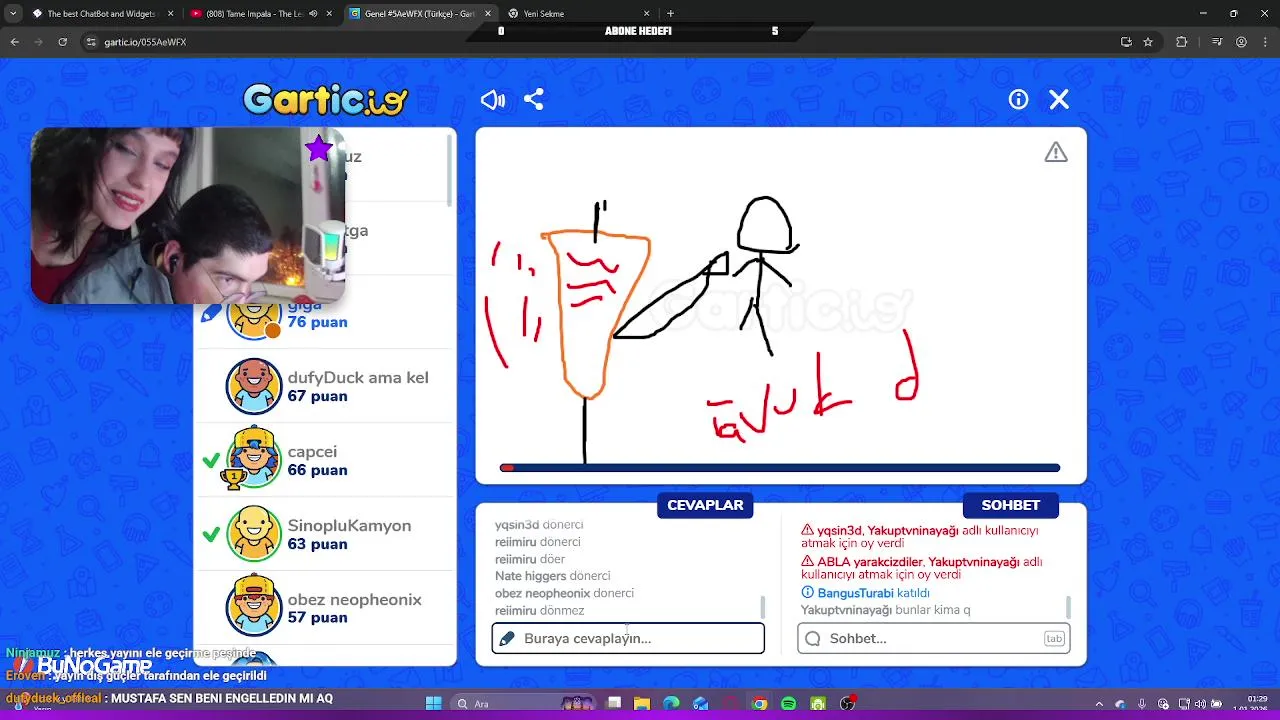Click dufyDuck ama kel player avatar
1280x720 pixels.
pyautogui.click(x=254, y=387)
